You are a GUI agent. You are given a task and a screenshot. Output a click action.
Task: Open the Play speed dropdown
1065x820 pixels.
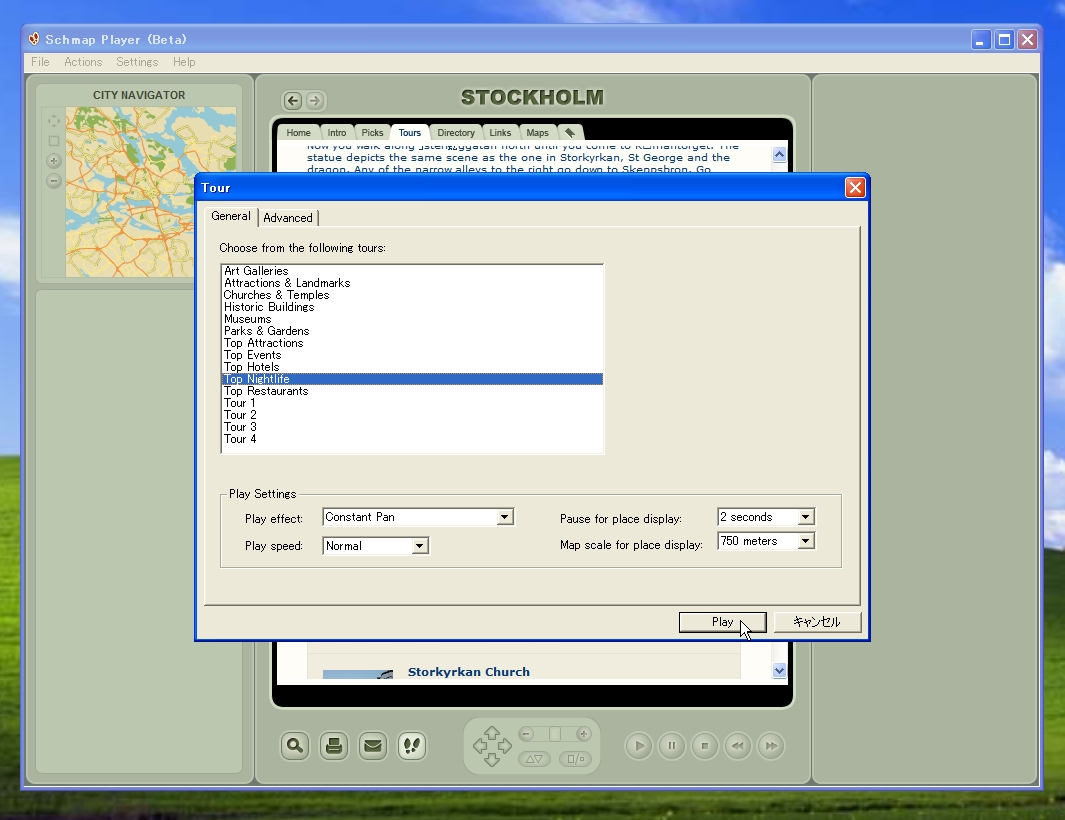420,546
